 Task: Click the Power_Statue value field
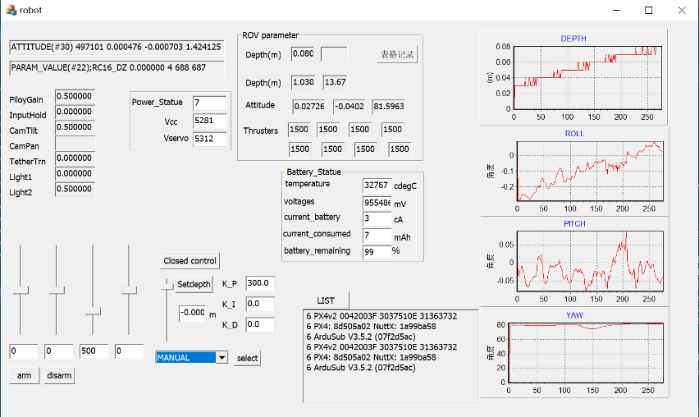pos(210,103)
